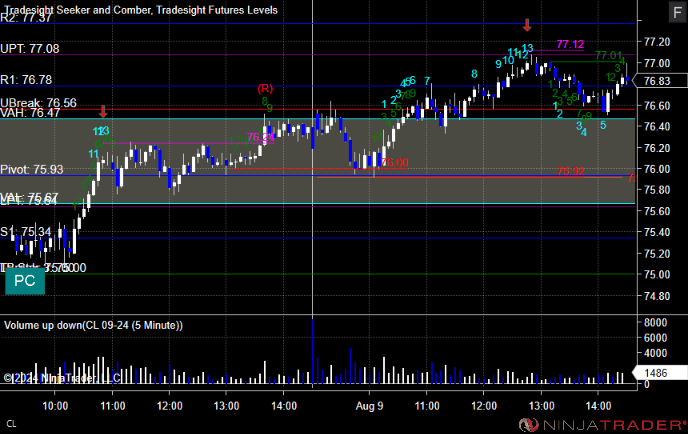Click the 8000 volume axis label

point(656,323)
